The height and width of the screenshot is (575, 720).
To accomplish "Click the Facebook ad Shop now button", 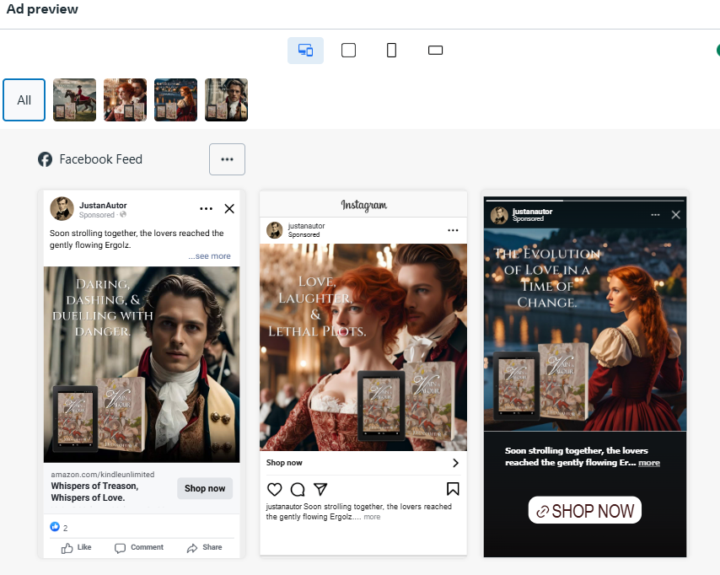I will 205,489.
